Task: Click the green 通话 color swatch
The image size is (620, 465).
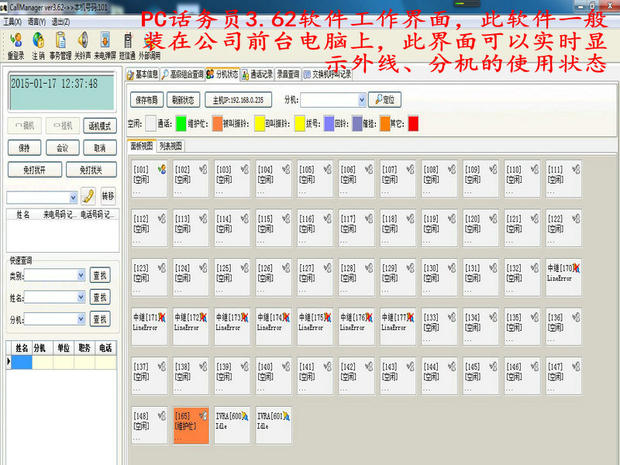Action: tap(181, 124)
